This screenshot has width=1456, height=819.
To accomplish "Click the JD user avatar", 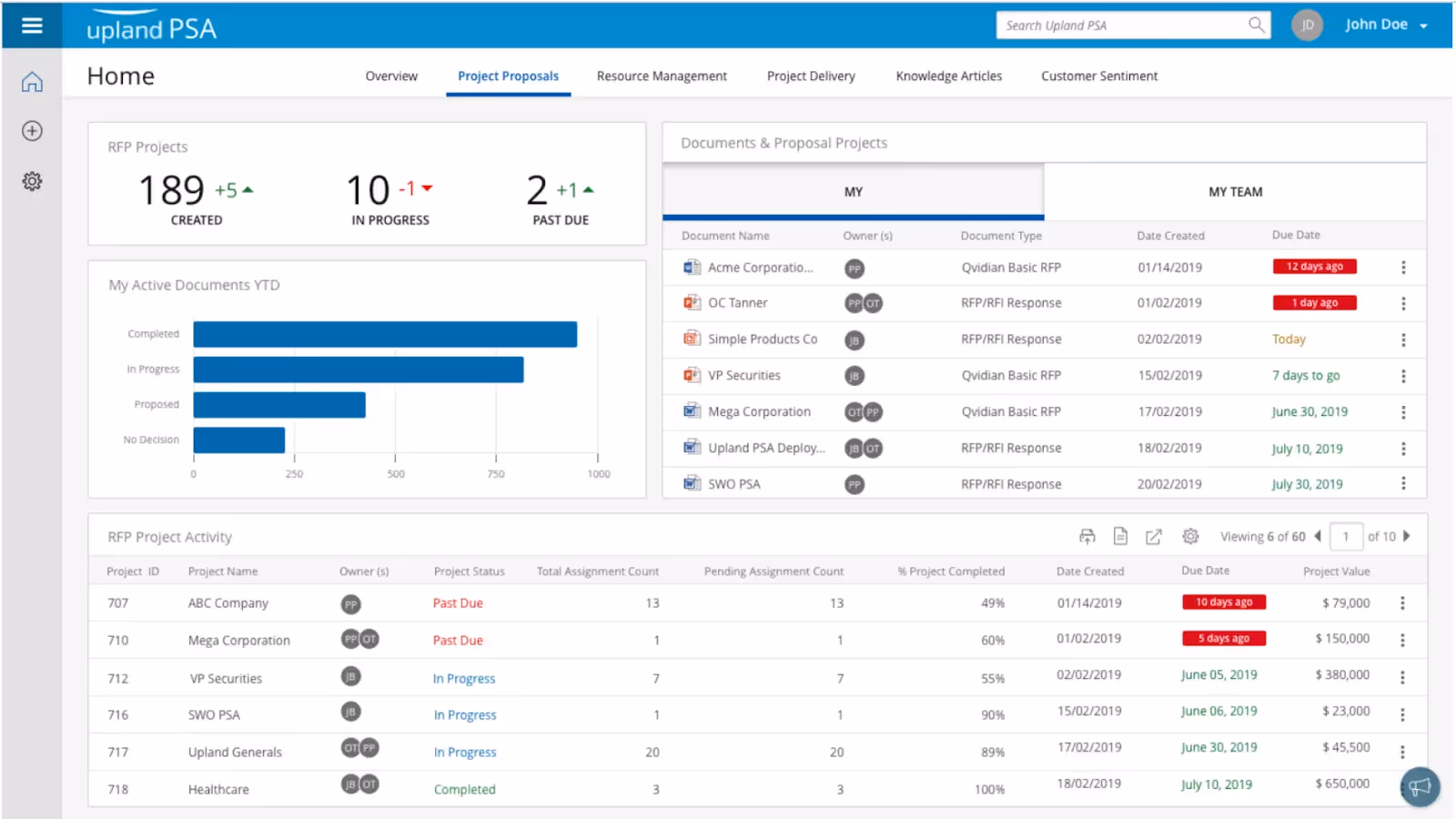I will click(x=1307, y=25).
